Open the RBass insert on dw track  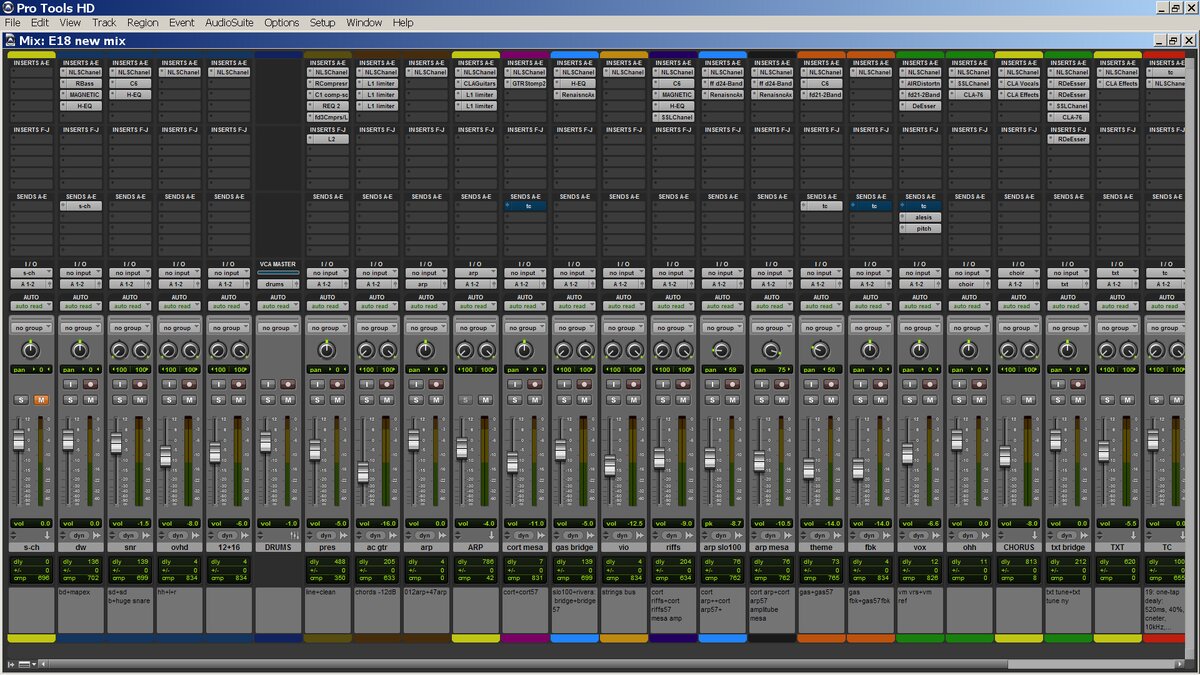[x=85, y=84]
